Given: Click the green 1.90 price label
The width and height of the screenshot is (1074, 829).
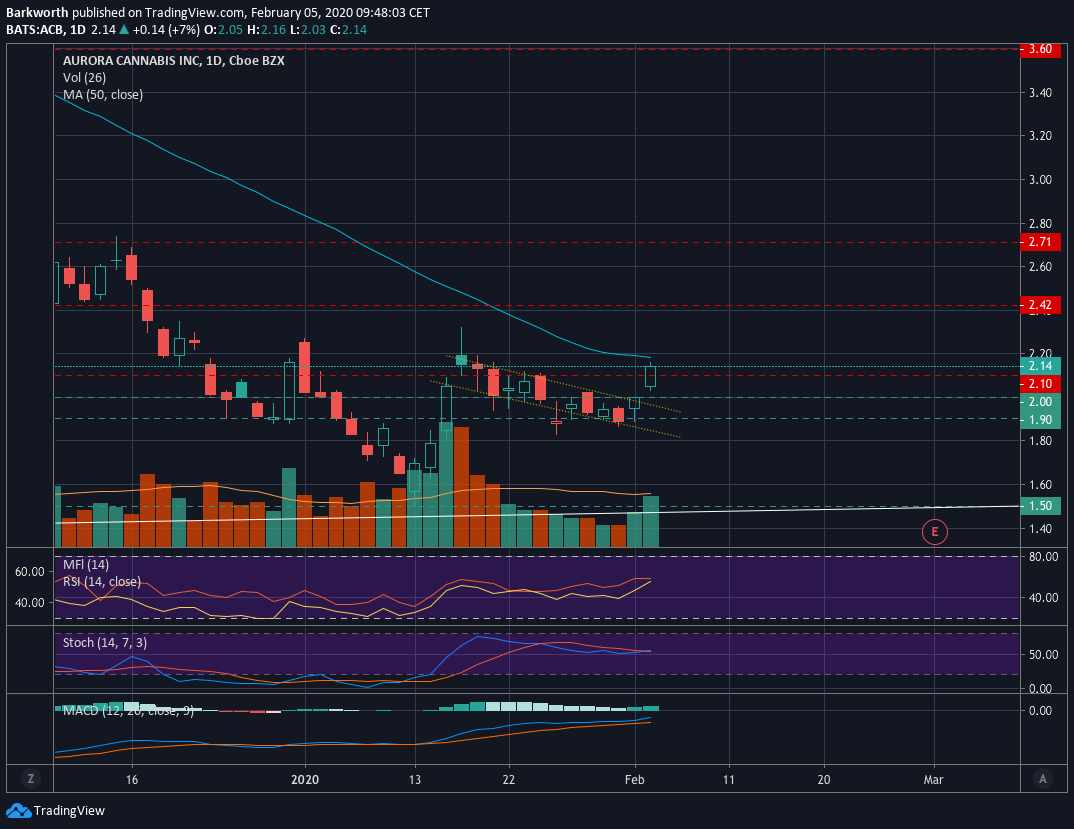Looking at the screenshot, I should coord(1040,419).
